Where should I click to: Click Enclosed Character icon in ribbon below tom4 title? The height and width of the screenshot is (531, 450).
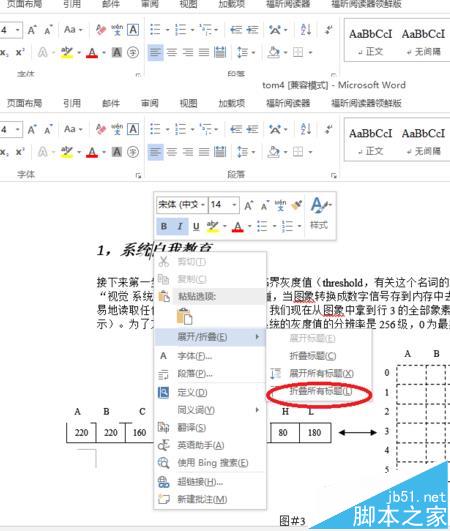(x=133, y=152)
